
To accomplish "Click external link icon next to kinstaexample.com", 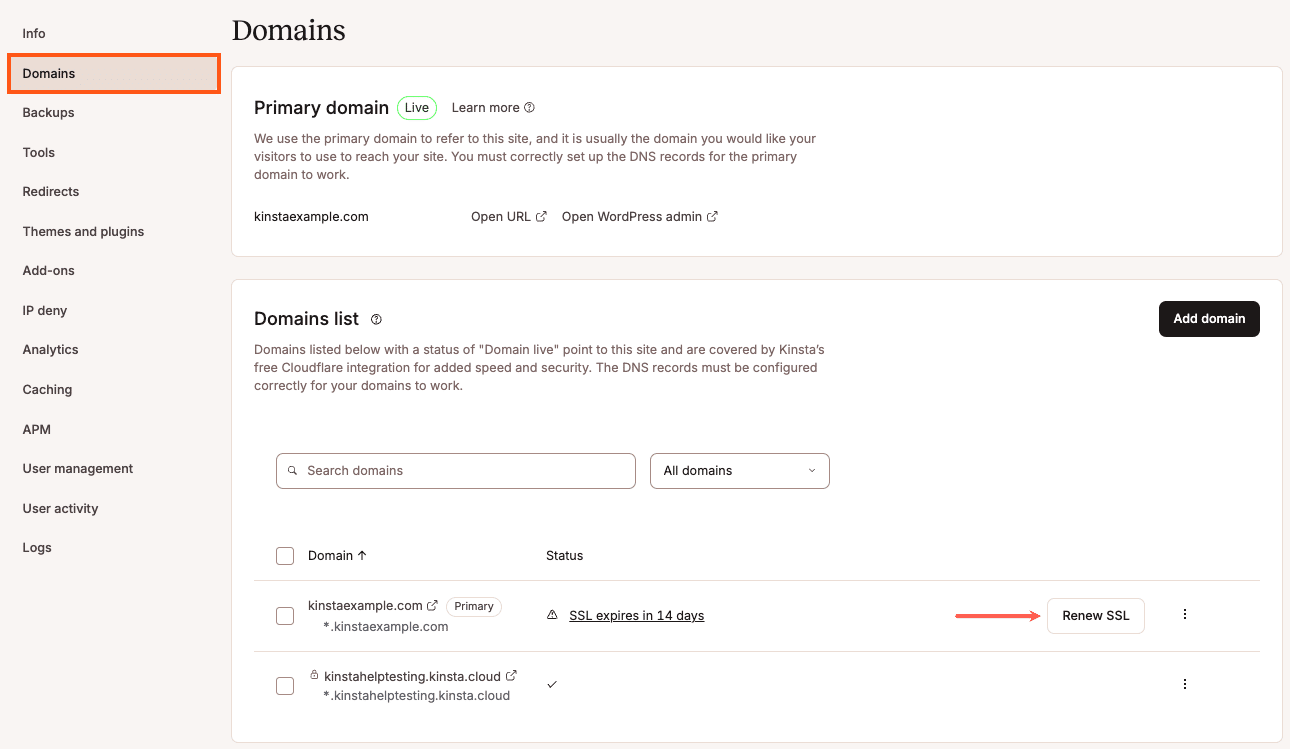I will tap(434, 604).
